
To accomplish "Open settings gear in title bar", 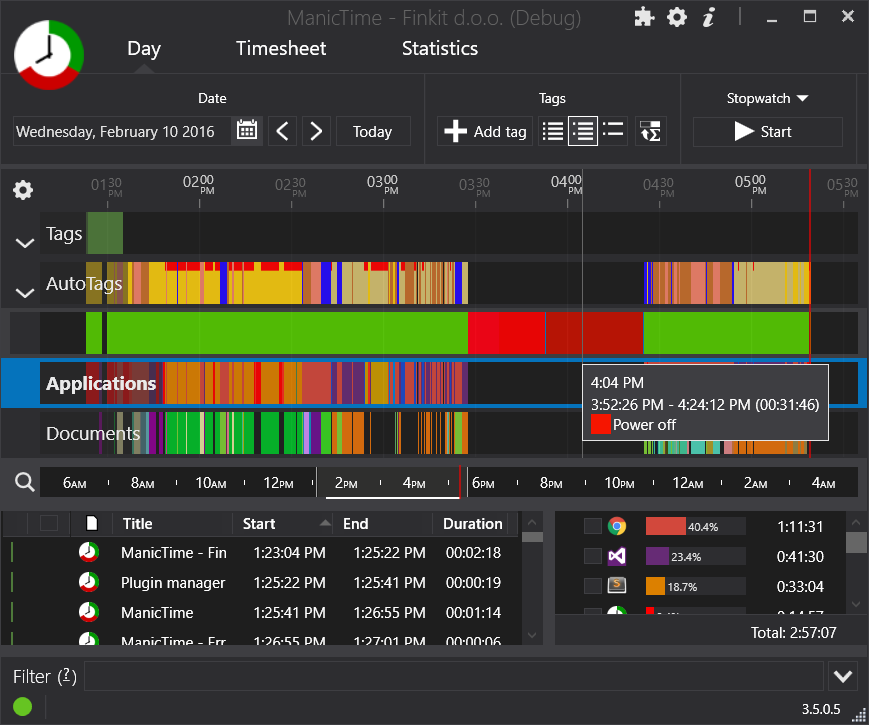I will 677,17.
